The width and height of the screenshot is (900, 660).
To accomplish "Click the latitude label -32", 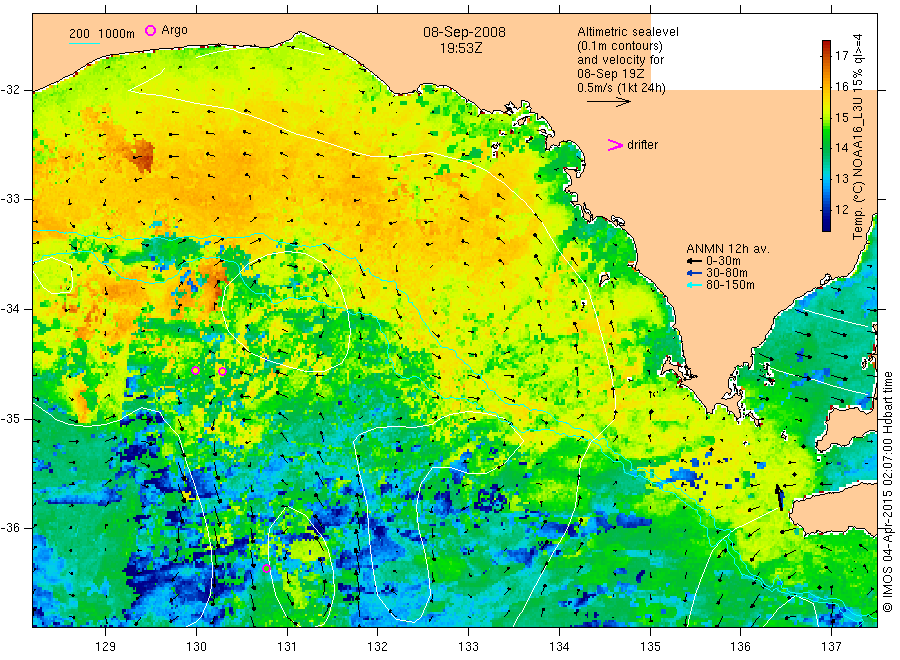I will (x=10, y=90).
